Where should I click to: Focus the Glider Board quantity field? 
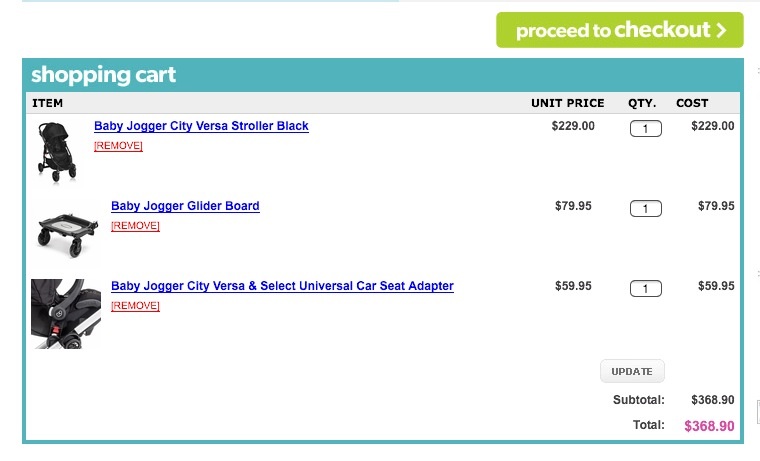[646, 208]
